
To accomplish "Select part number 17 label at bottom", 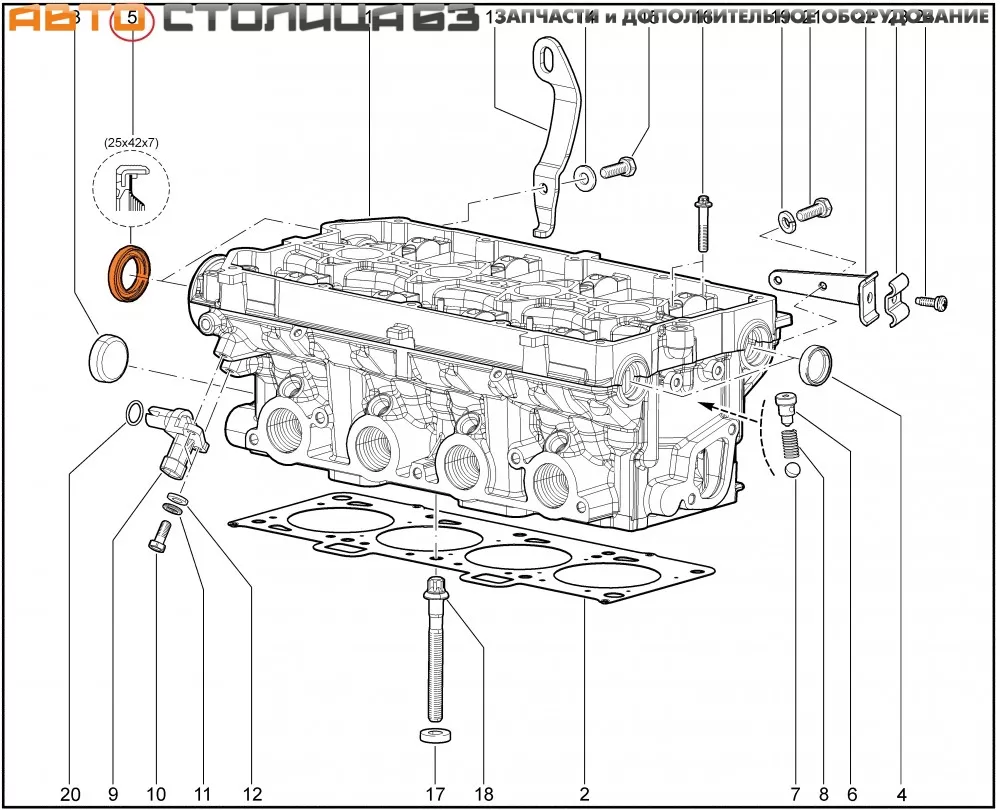I will 434,795.
